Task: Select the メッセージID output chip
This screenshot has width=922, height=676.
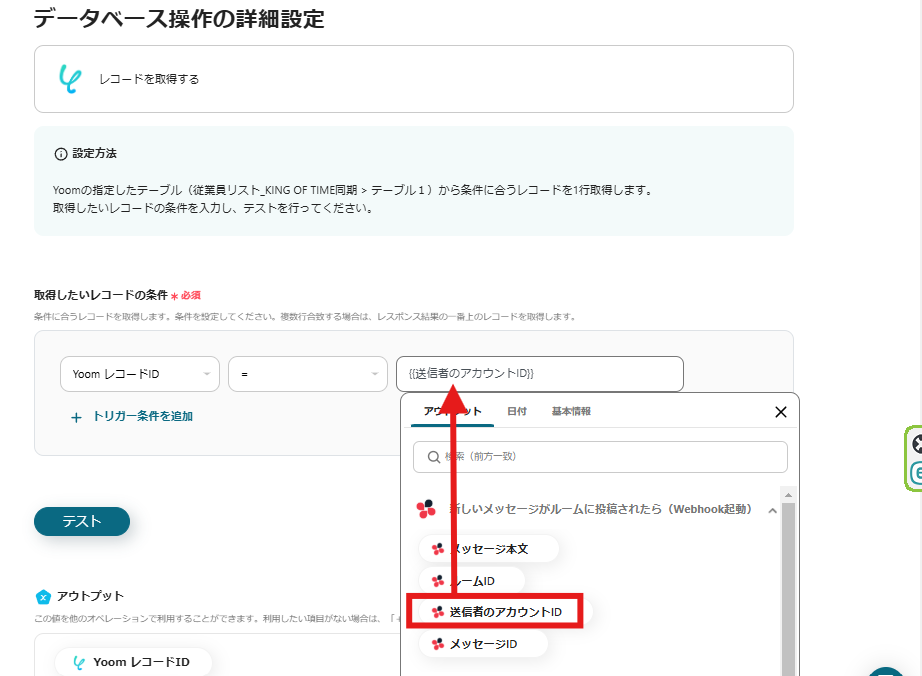Action: pyautogui.click(x=483, y=644)
